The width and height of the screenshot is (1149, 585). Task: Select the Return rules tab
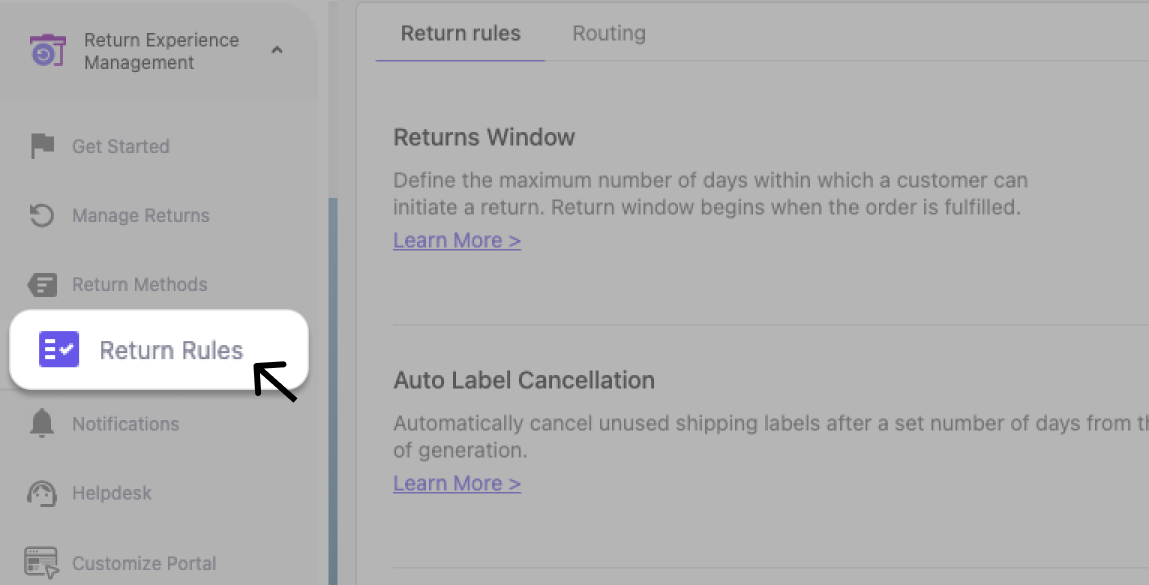tap(460, 33)
